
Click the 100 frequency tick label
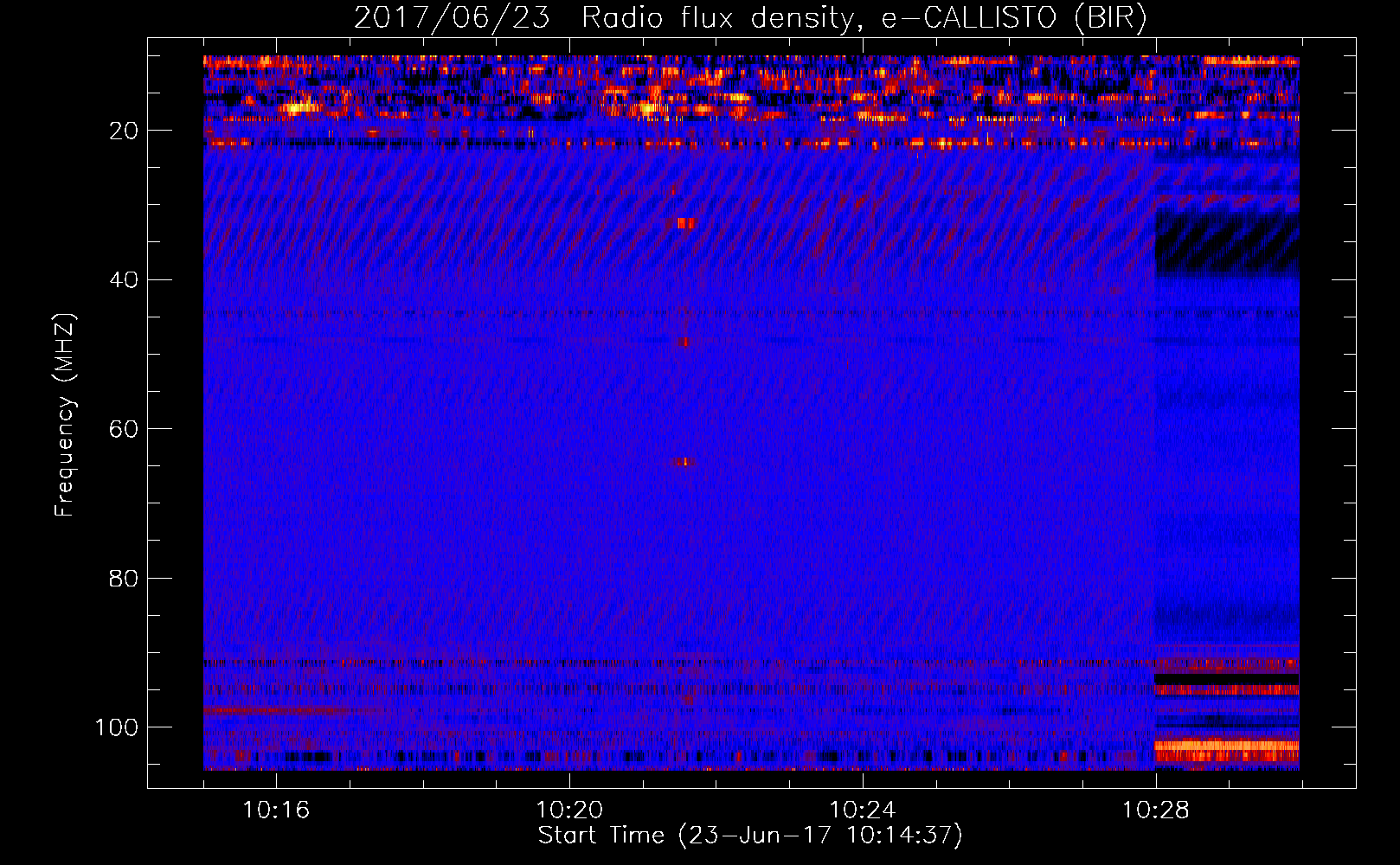click(x=117, y=727)
